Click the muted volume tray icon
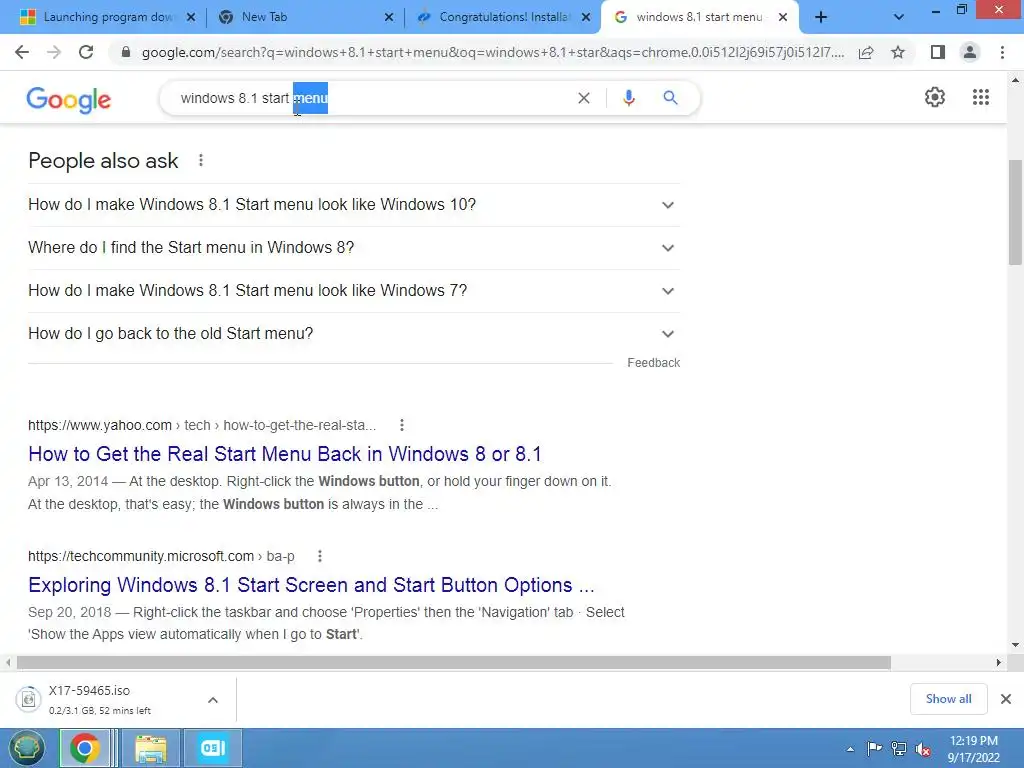The image size is (1024, 768). click(923, 749)
